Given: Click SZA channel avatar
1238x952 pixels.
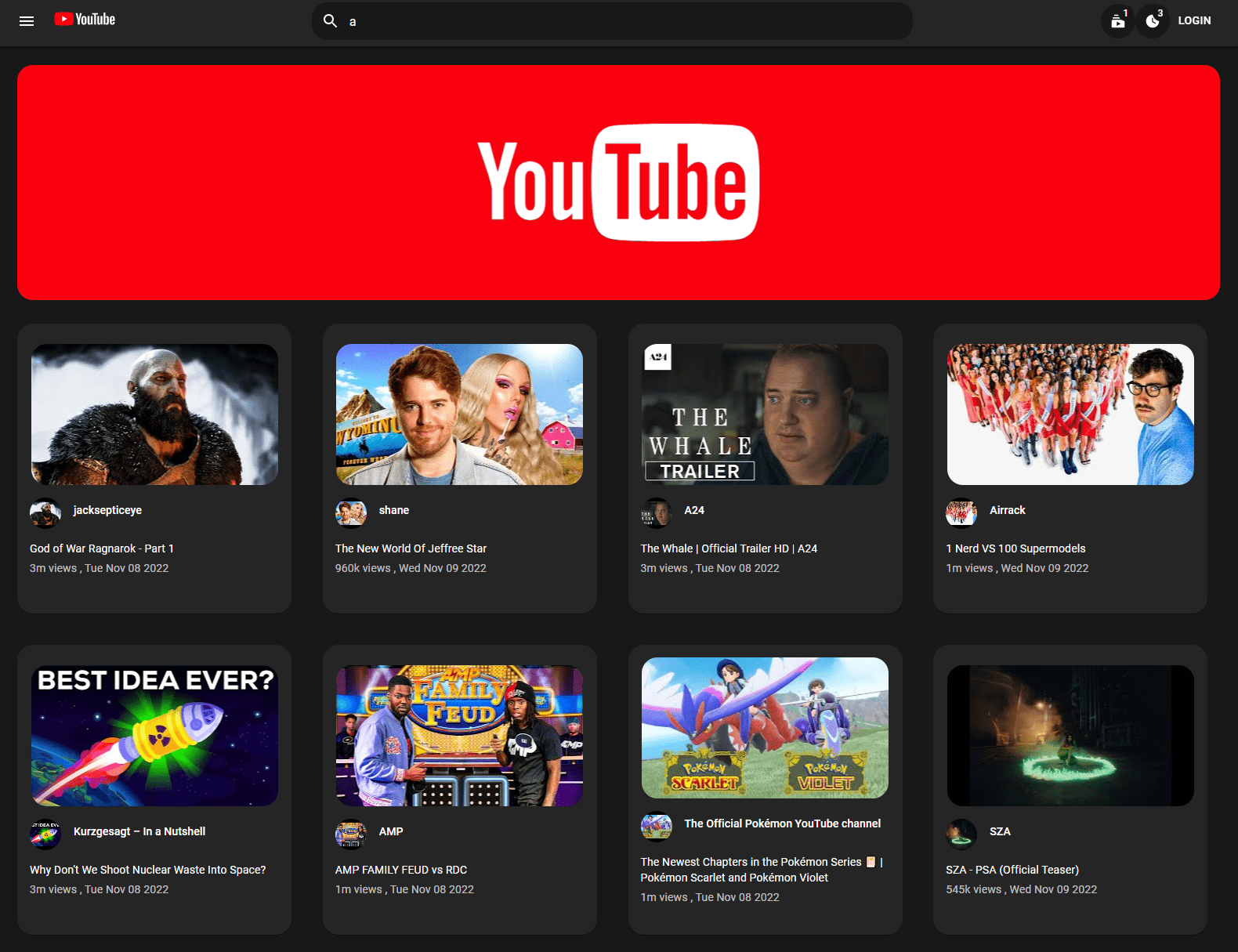Looking at the screenshot, I should click(961, 834).
